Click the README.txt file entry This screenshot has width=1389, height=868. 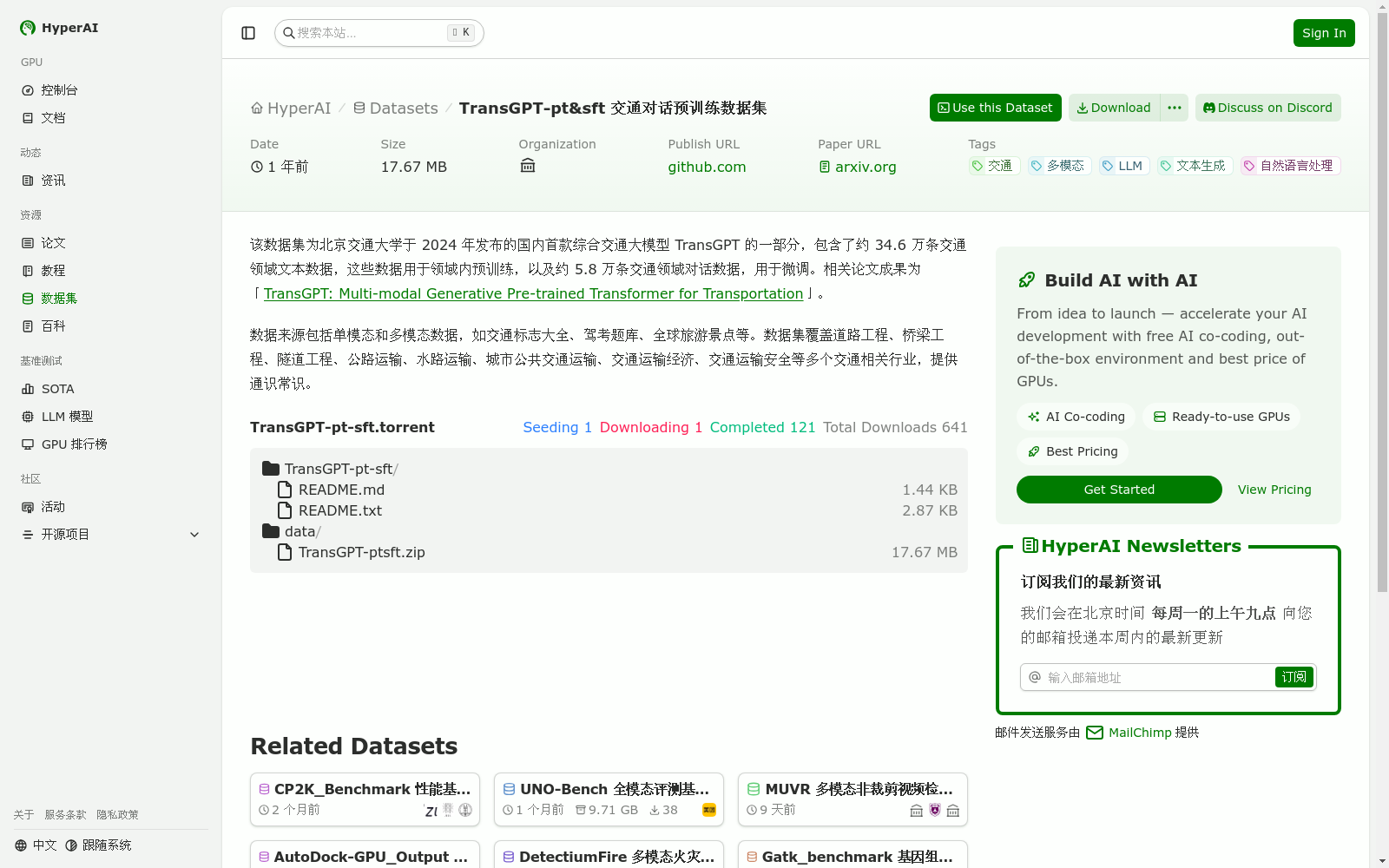(330, 510)
